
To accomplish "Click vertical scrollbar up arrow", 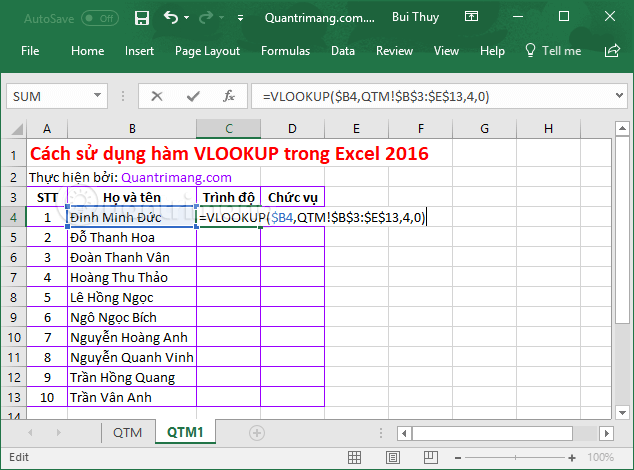I will pyautogui.click(x=622, y=129).
